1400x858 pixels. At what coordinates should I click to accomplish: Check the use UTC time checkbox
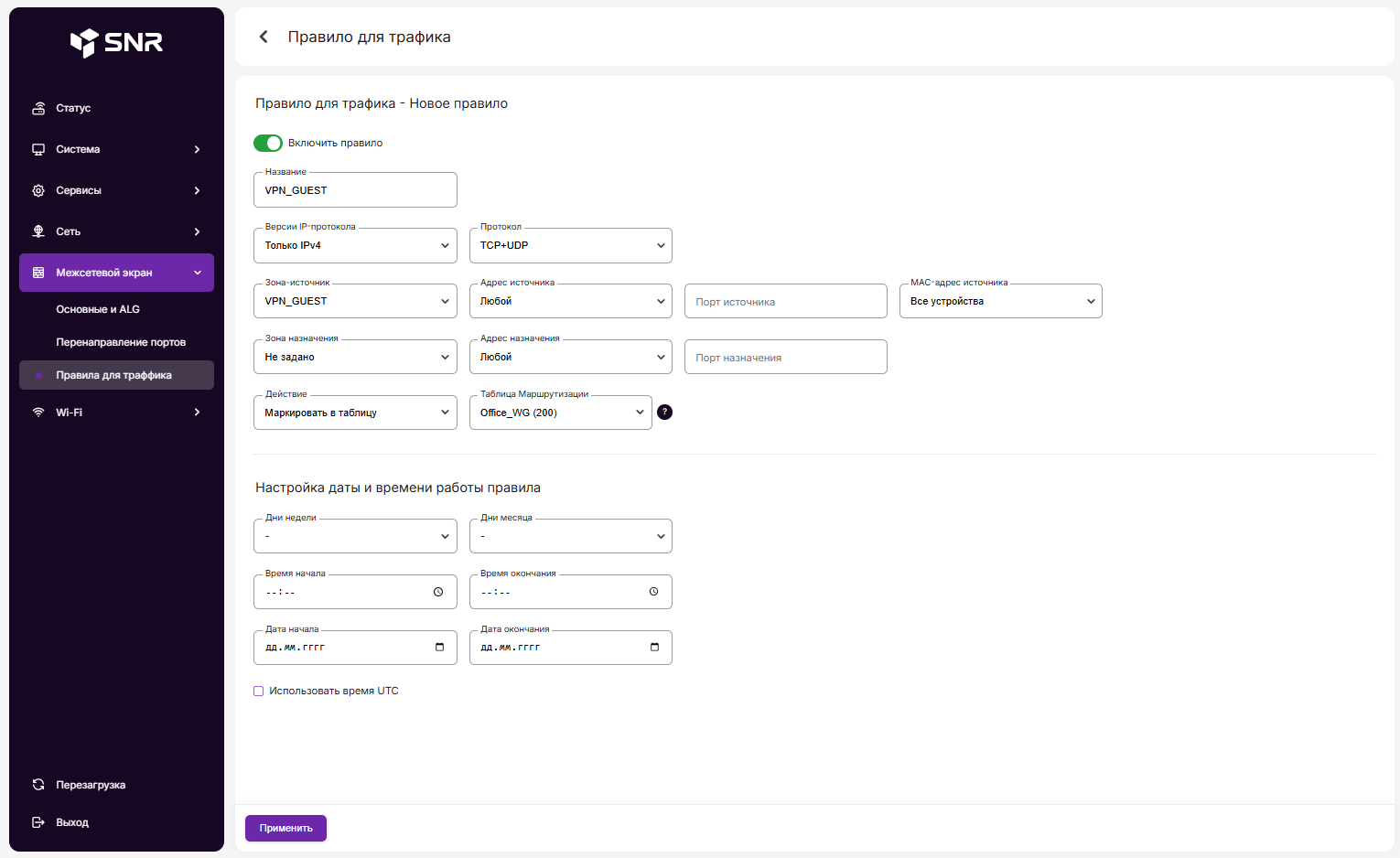pyautogui.click(x=259, y=692)
